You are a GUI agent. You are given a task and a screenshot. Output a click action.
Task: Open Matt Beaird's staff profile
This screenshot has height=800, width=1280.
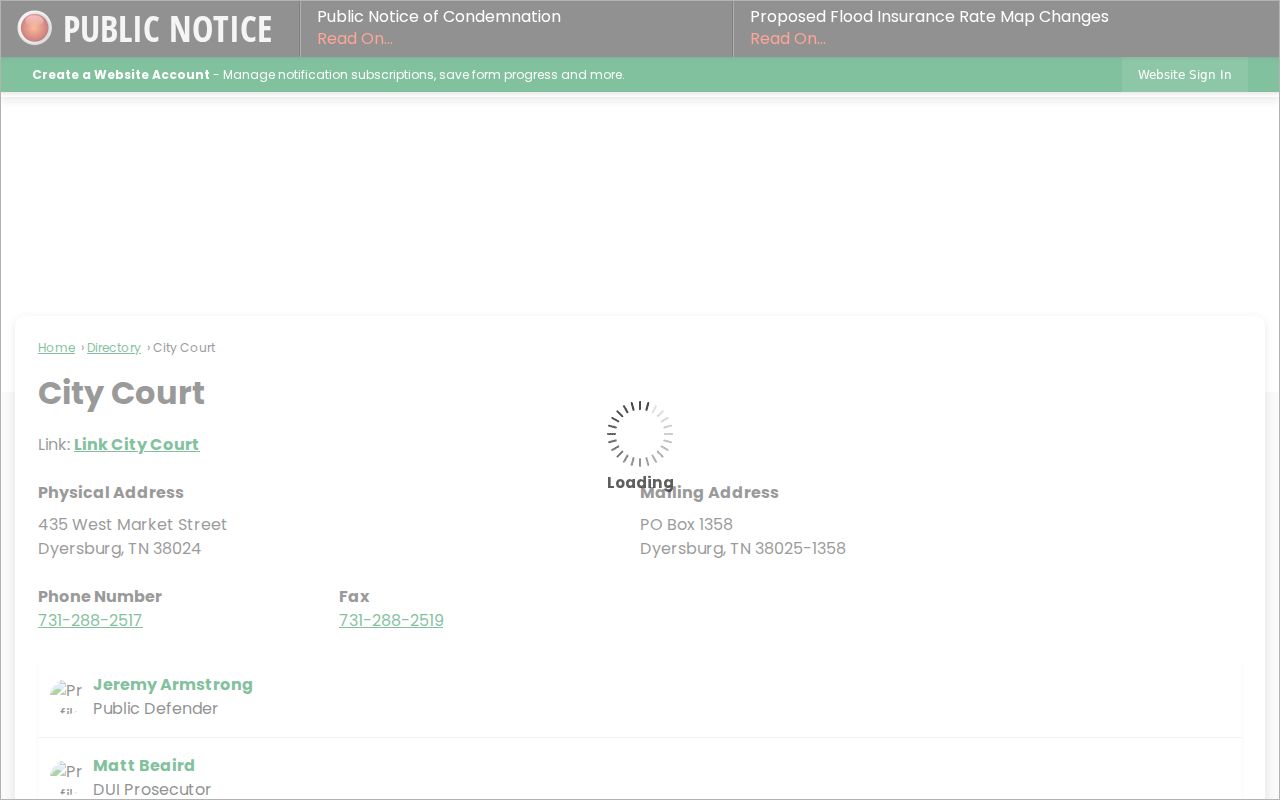click(x=144, y=766)
